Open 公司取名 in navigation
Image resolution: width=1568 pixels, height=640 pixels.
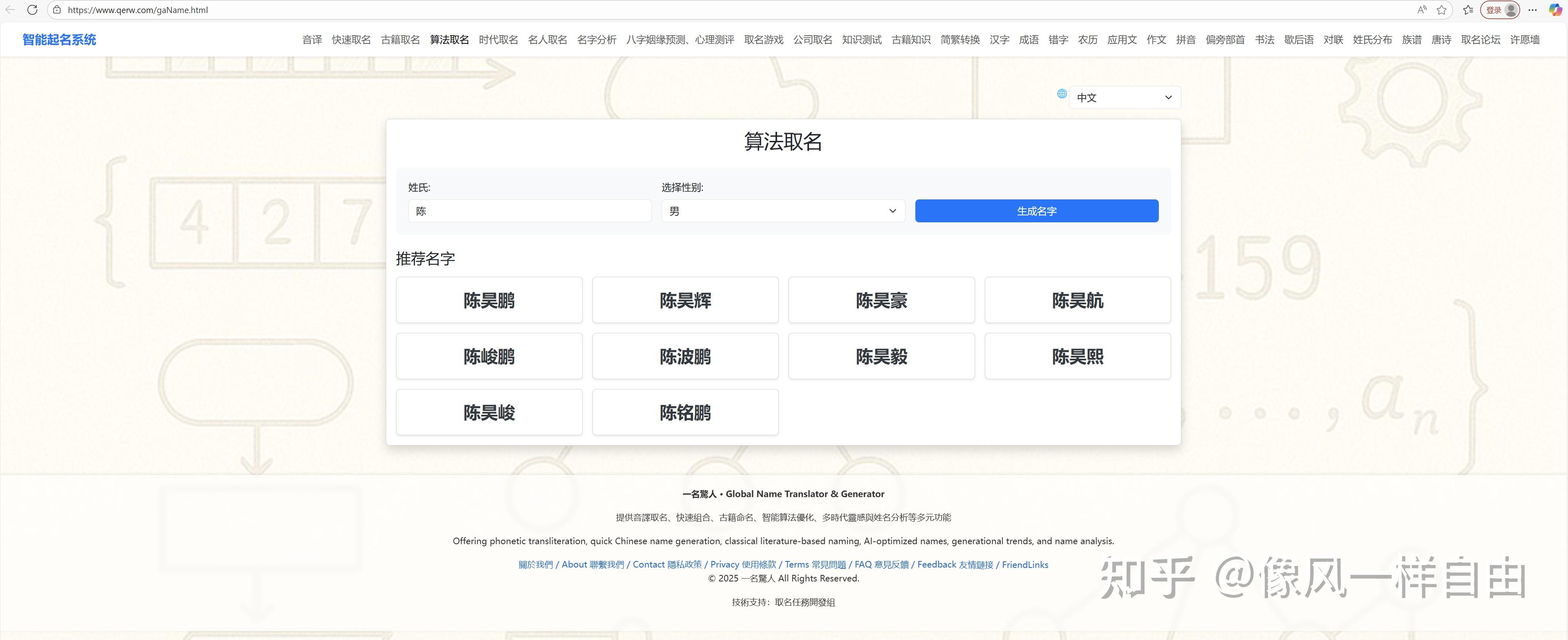pyautogui.click(x=813, y=40)
